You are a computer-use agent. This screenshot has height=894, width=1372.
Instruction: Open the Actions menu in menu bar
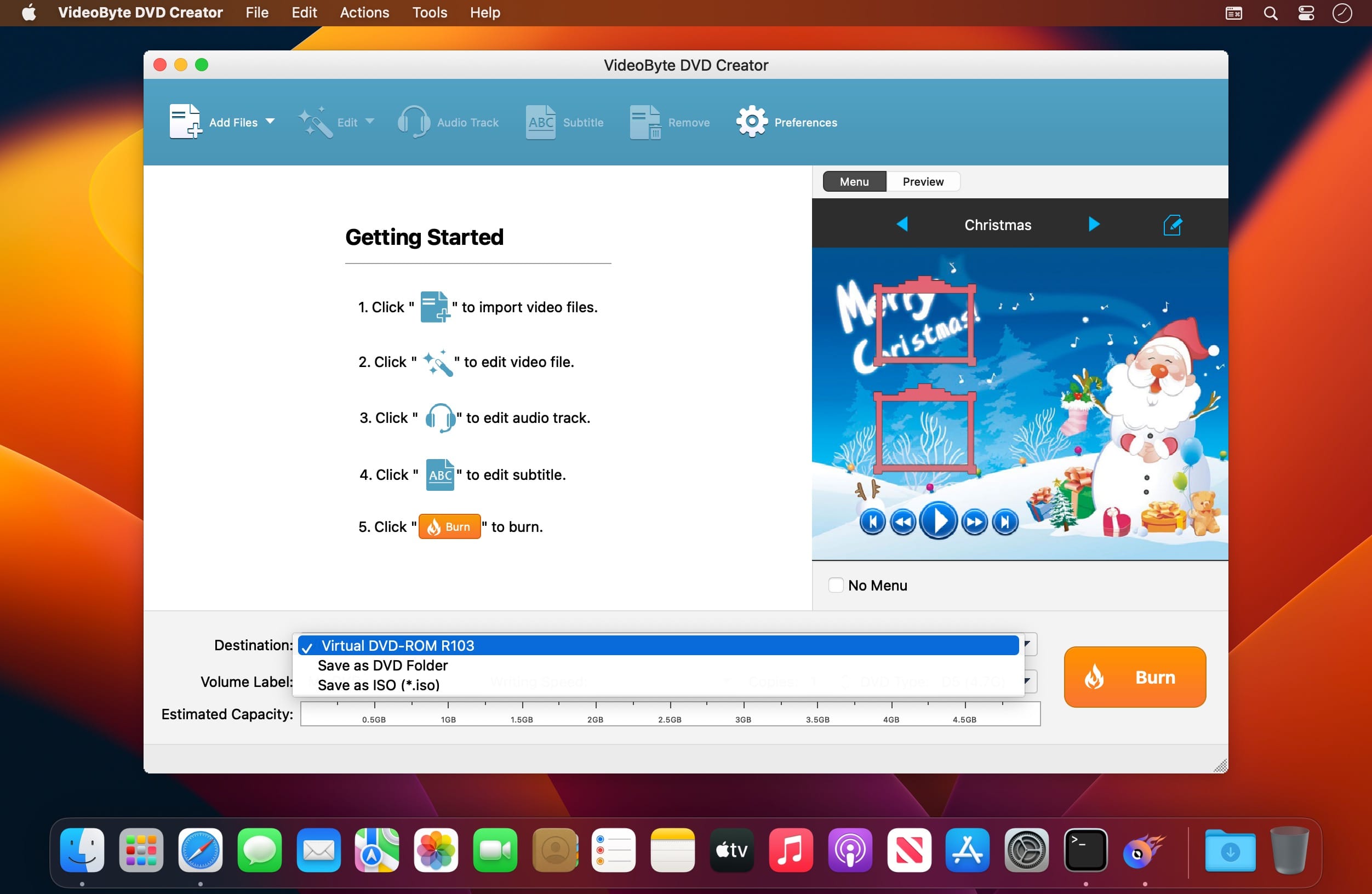364,13
